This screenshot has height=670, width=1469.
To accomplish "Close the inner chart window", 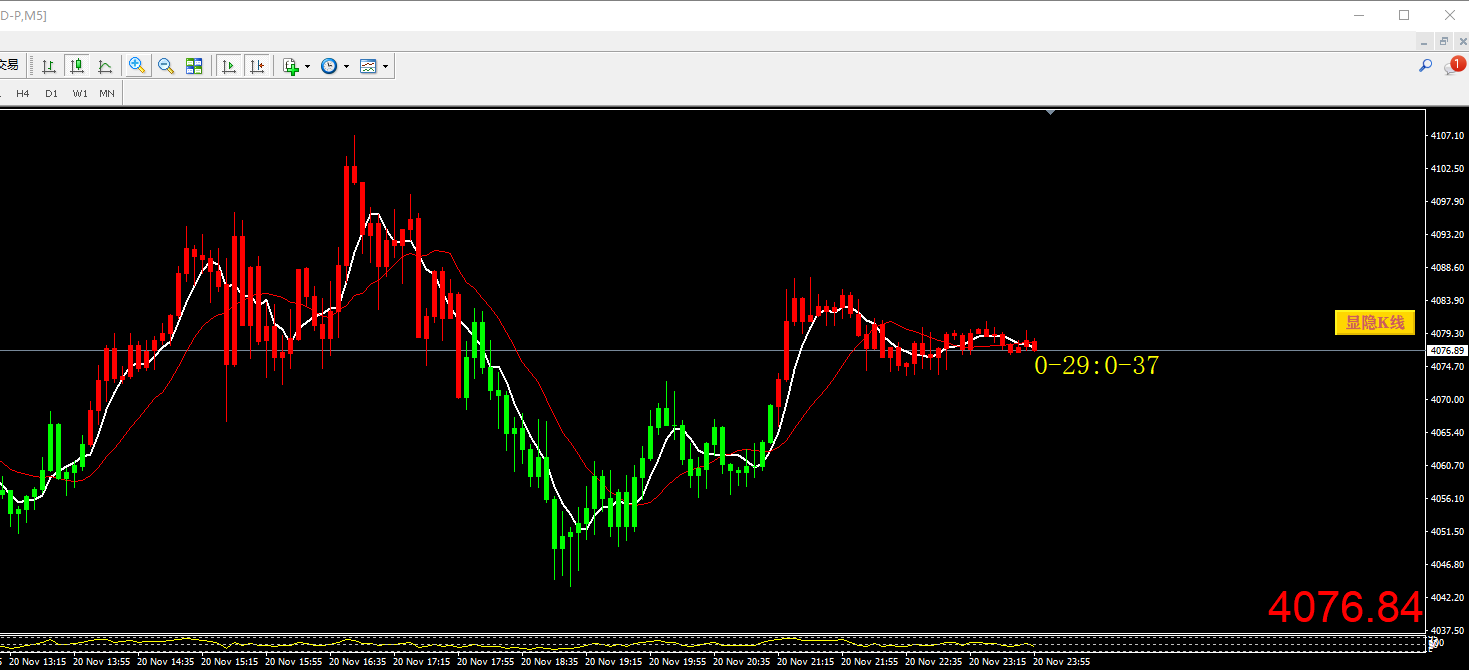I will tap(1460, 41).
